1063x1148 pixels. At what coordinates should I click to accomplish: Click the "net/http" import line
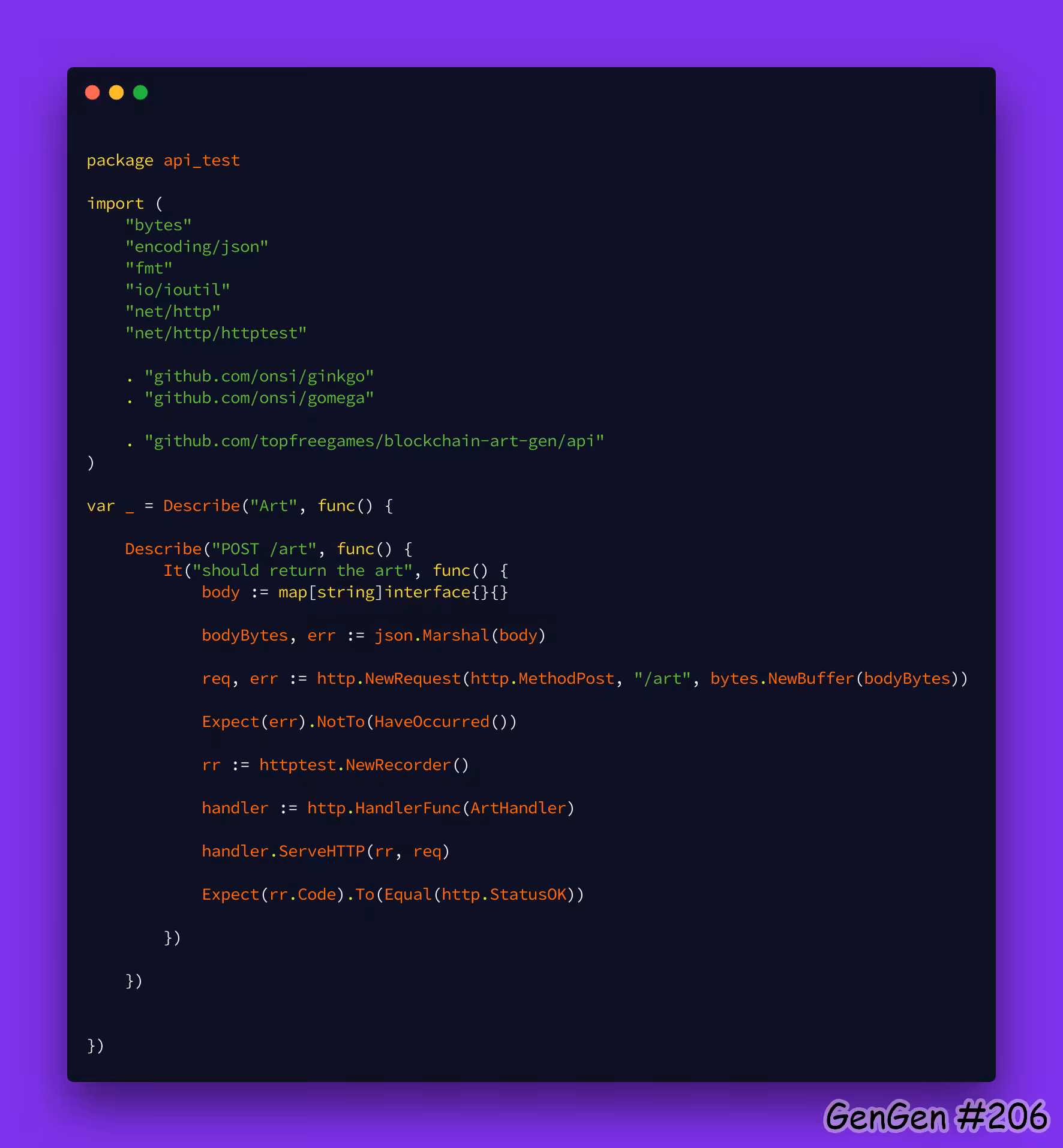click(x=173, y=312)
